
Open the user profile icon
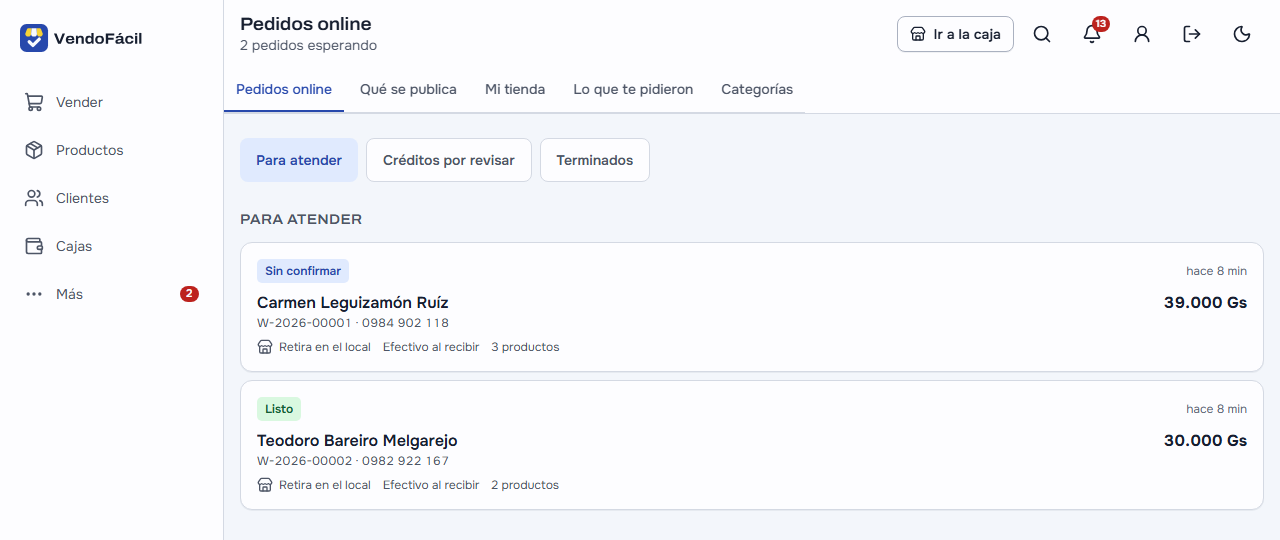[1142, 34]
